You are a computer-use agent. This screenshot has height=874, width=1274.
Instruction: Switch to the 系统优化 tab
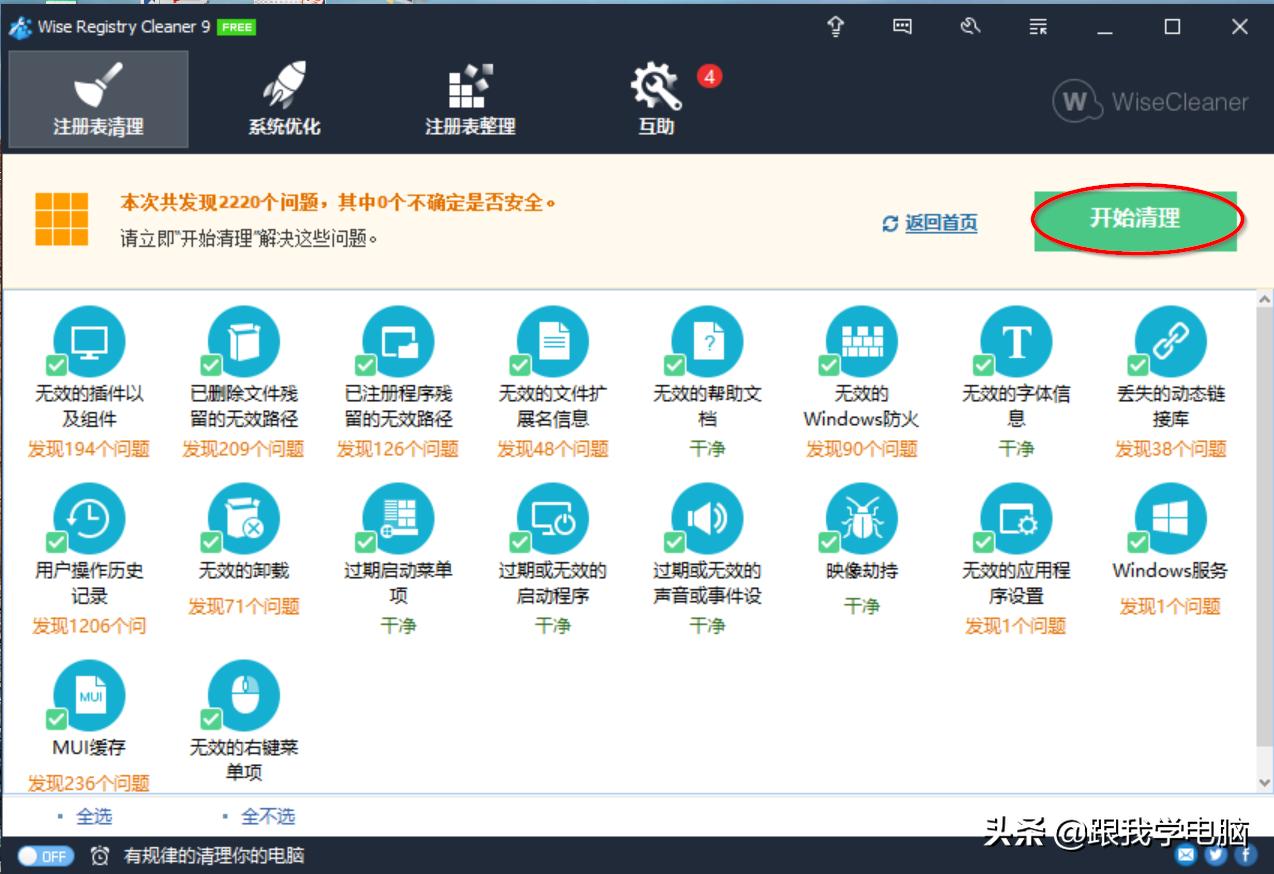click(x=282, y=98)
